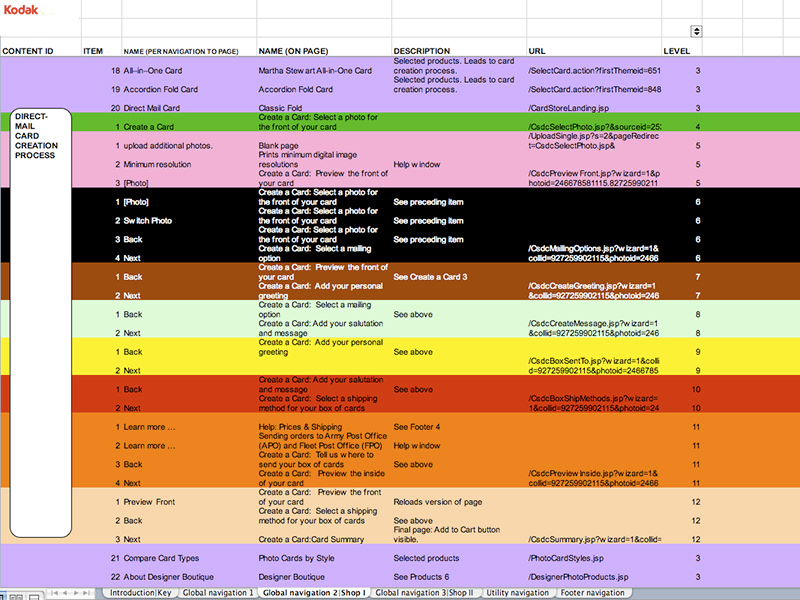Select the Minimum resolution cell
800x600 pixels.
pos(157,164)
